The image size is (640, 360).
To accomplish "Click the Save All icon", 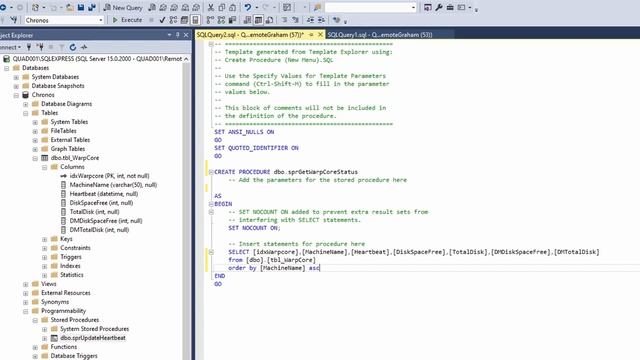I will pos(92,7).
